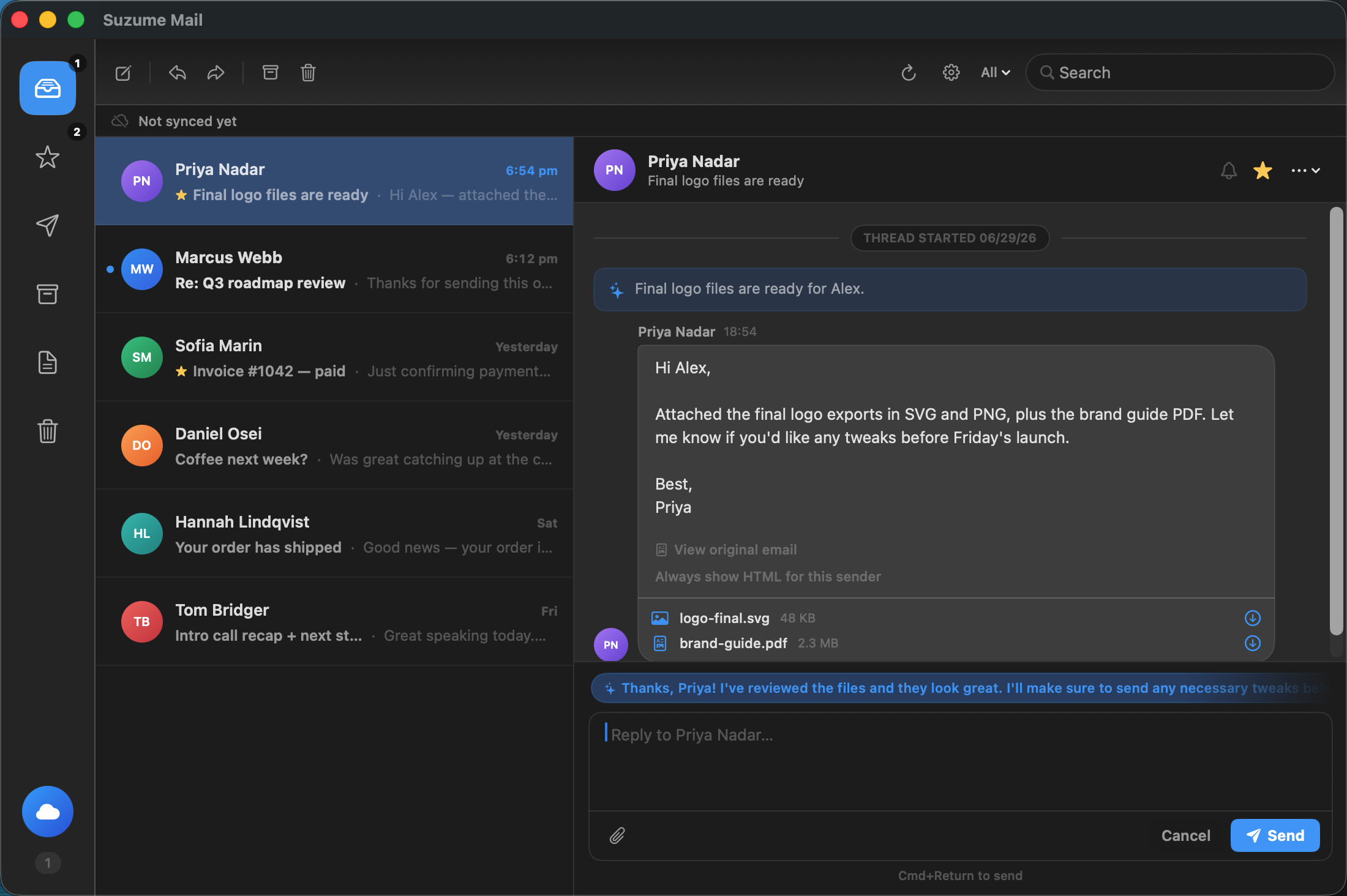Click Daniel Osei's DO avatar
The image size is (1347, 896).
141,446
